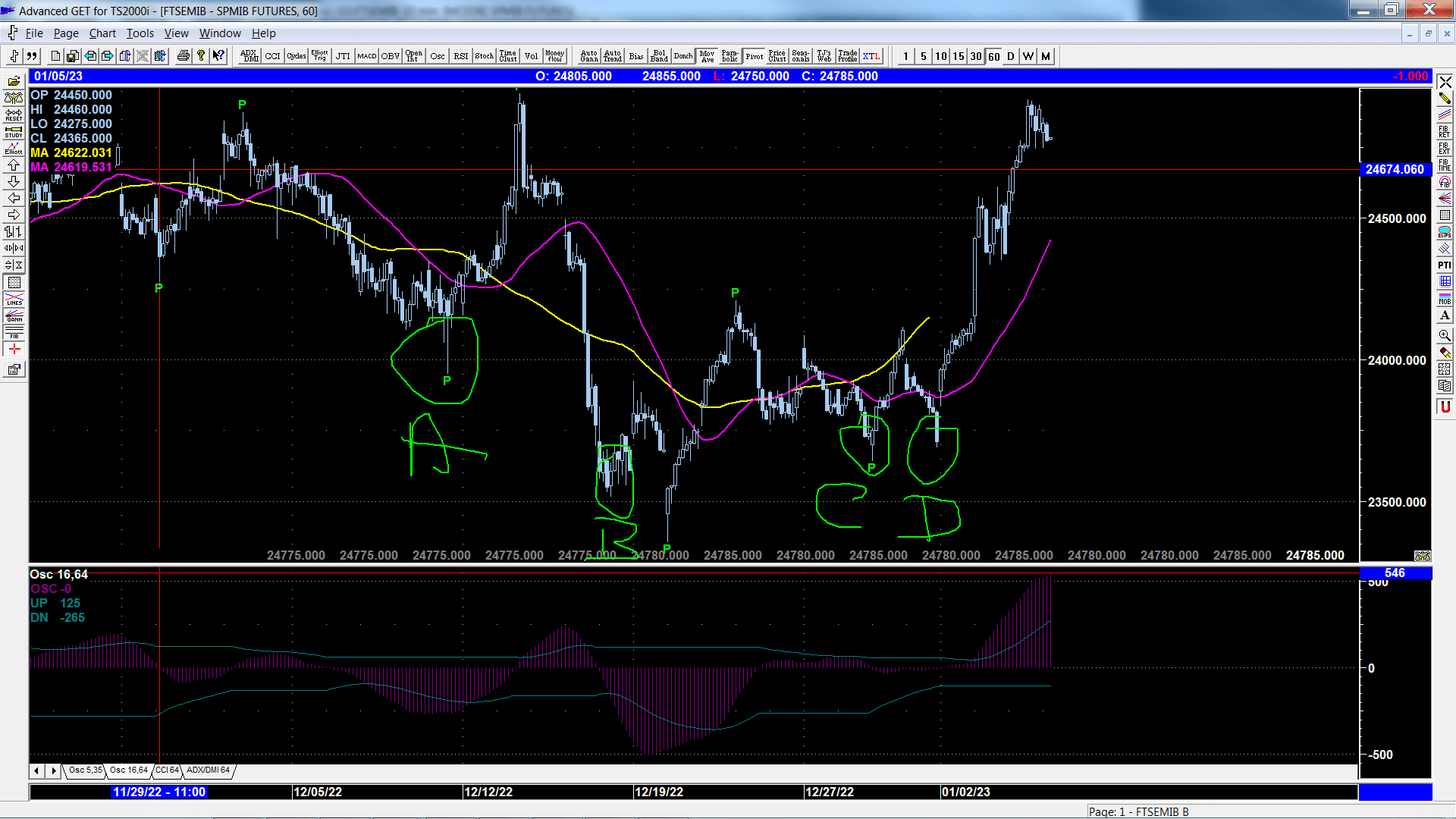1456x819 pixels.
Task: Apply the Bollinger Bands study
Action: click(x=660, y=56)
